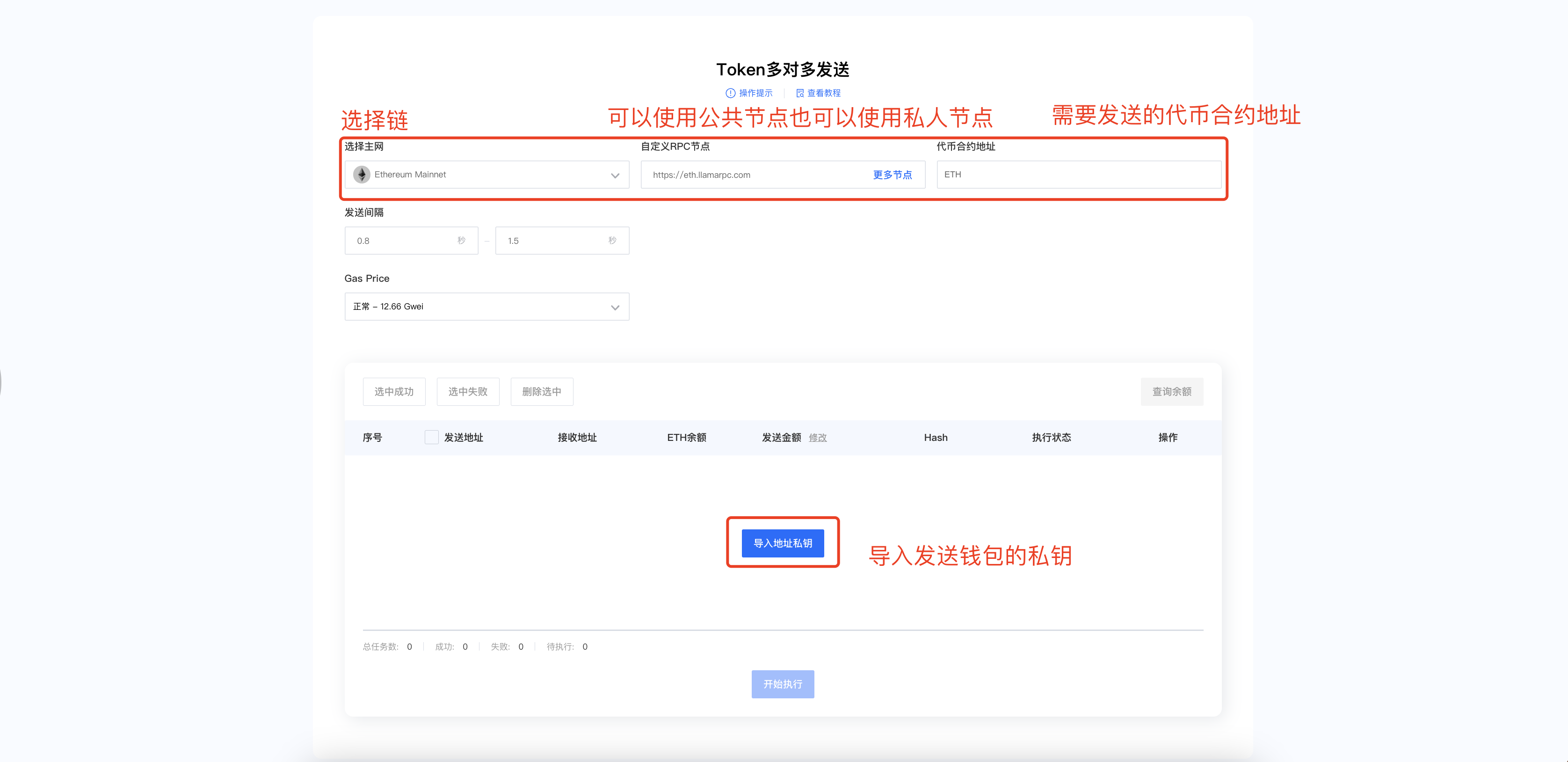Click the 待执行 counter text
This screenshot has width=1568, height=762.
566,647
